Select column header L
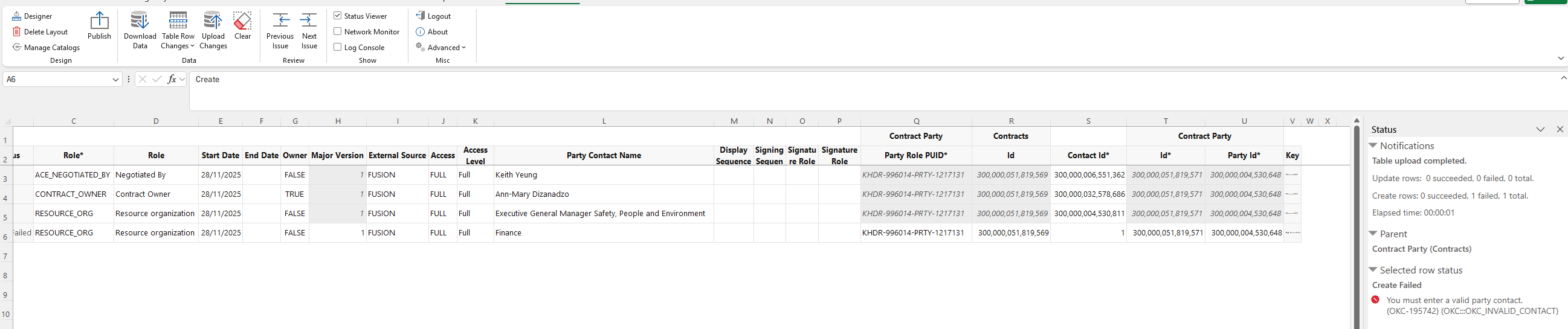Screen dimensions: 1568x329 (x=604, y=121)
